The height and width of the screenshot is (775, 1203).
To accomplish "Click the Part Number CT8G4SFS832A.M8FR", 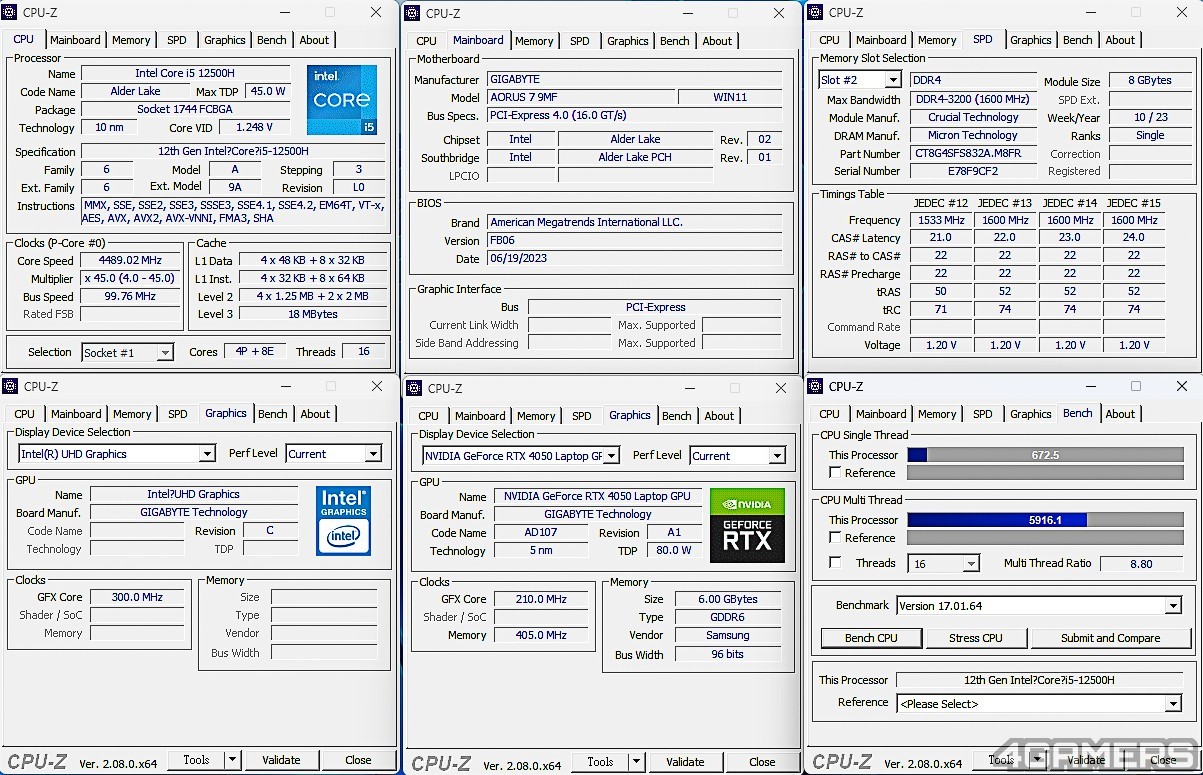I will [973, 154].
